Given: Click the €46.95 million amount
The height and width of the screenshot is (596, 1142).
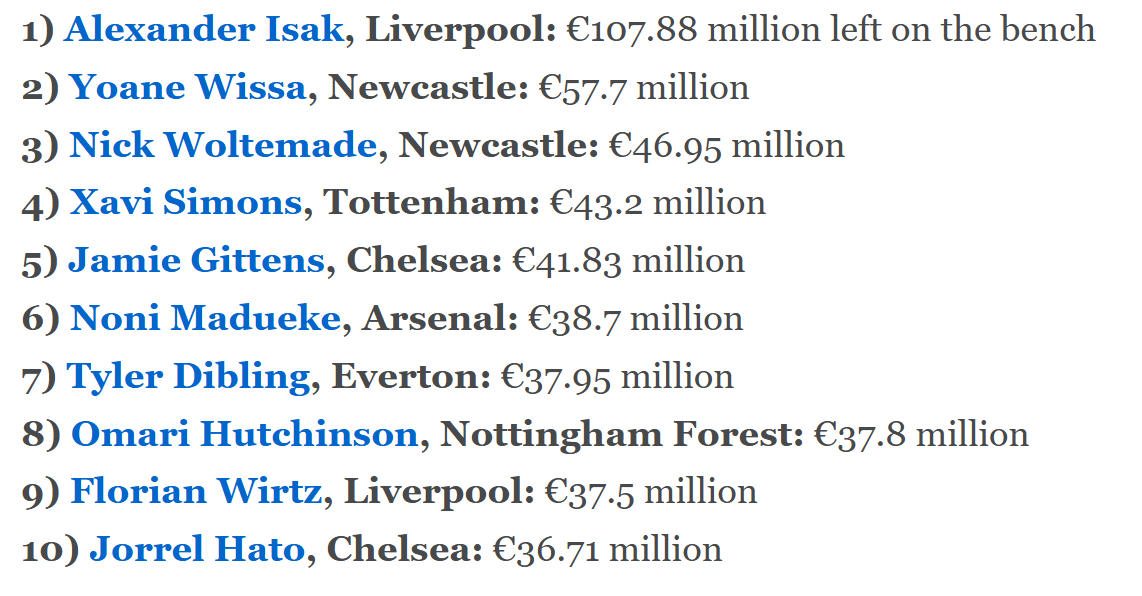Looking at the screenshot, I should click(727, 145).
